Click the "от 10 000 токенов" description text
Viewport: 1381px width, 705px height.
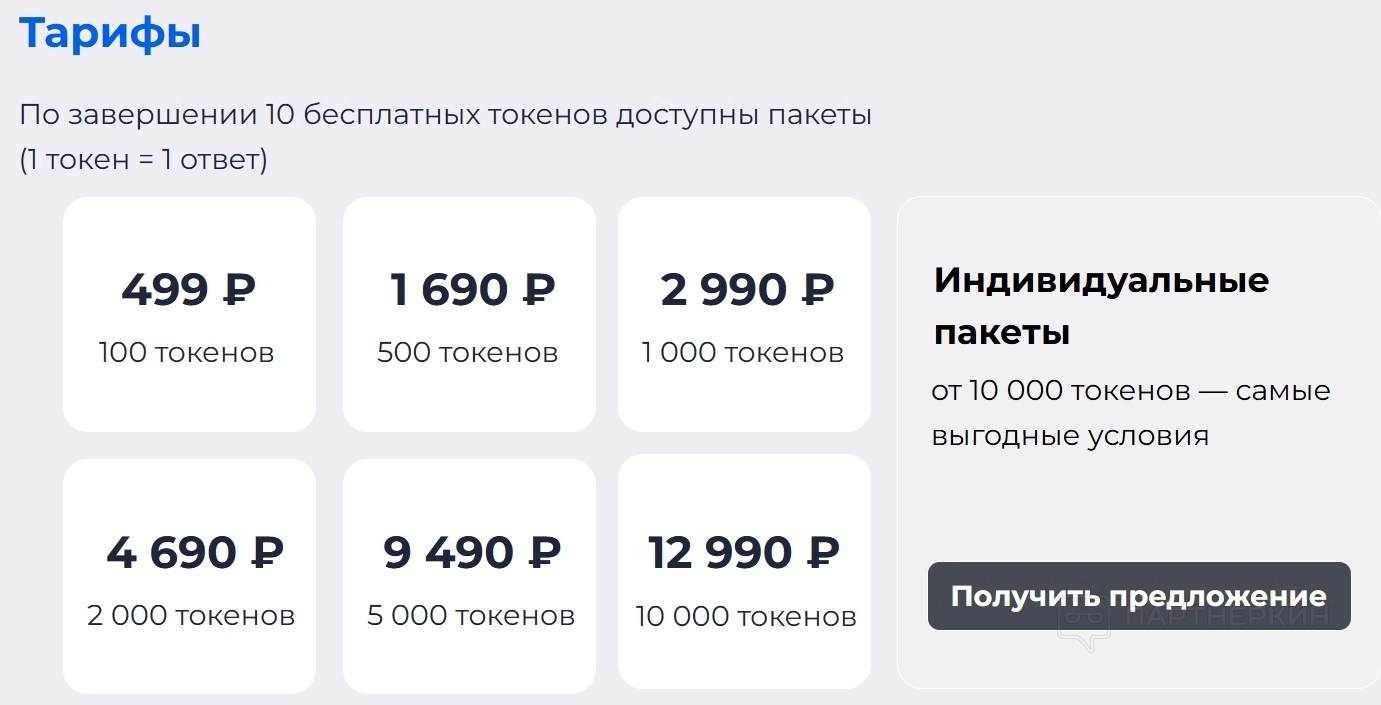point(1130,412)
